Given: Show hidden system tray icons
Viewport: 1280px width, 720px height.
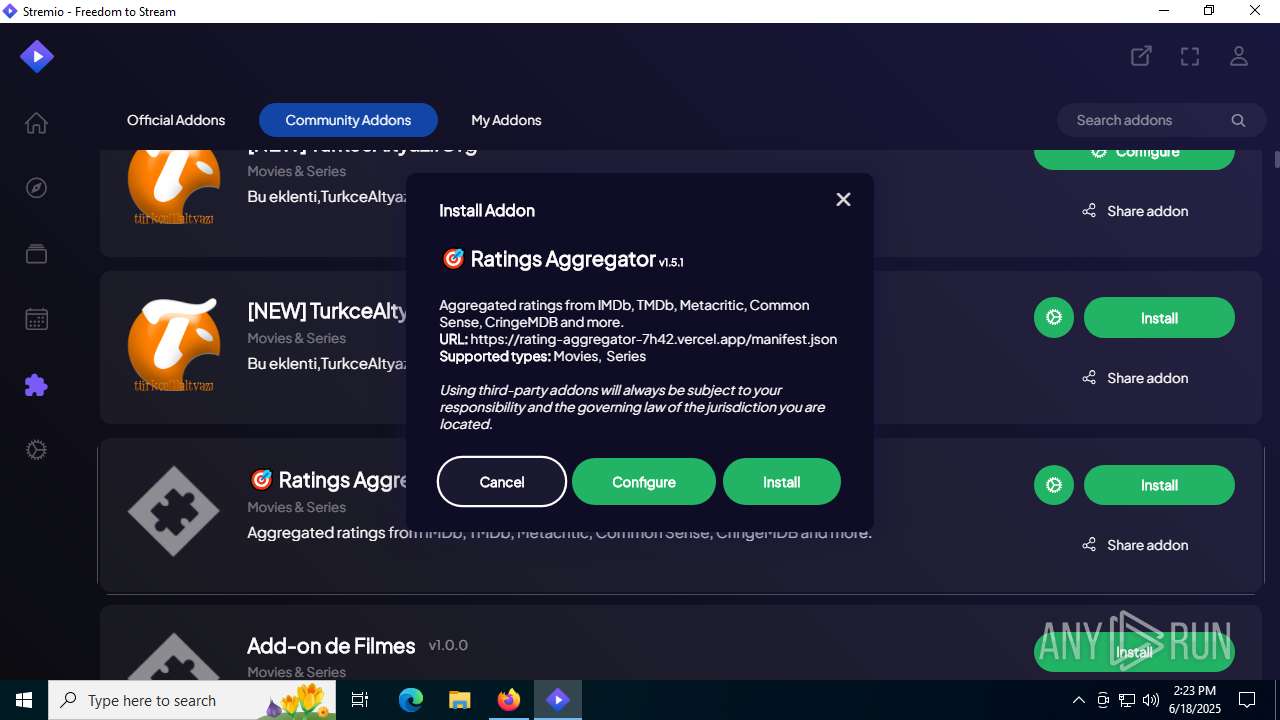Looking at the screenshot, I should coord(1078,700).
